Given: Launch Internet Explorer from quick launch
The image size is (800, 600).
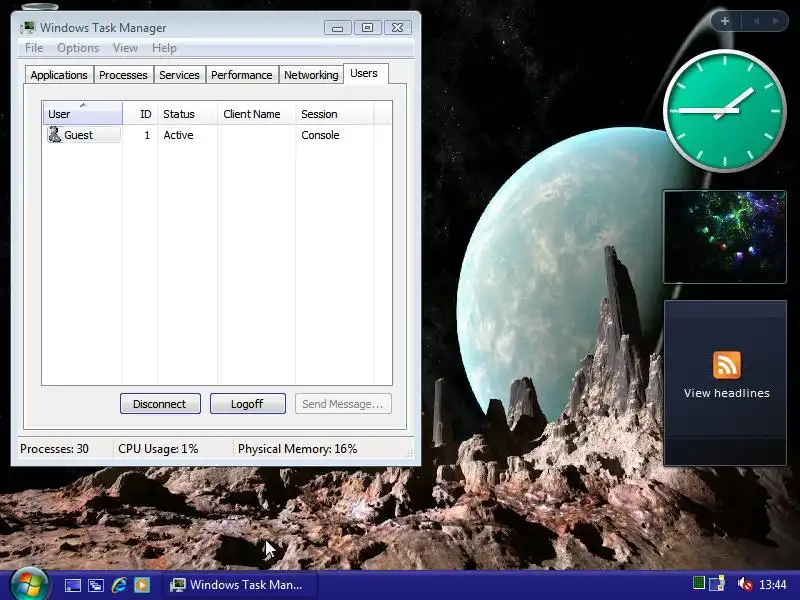Looking at the screenshot, I should click(x=119, y=585).
